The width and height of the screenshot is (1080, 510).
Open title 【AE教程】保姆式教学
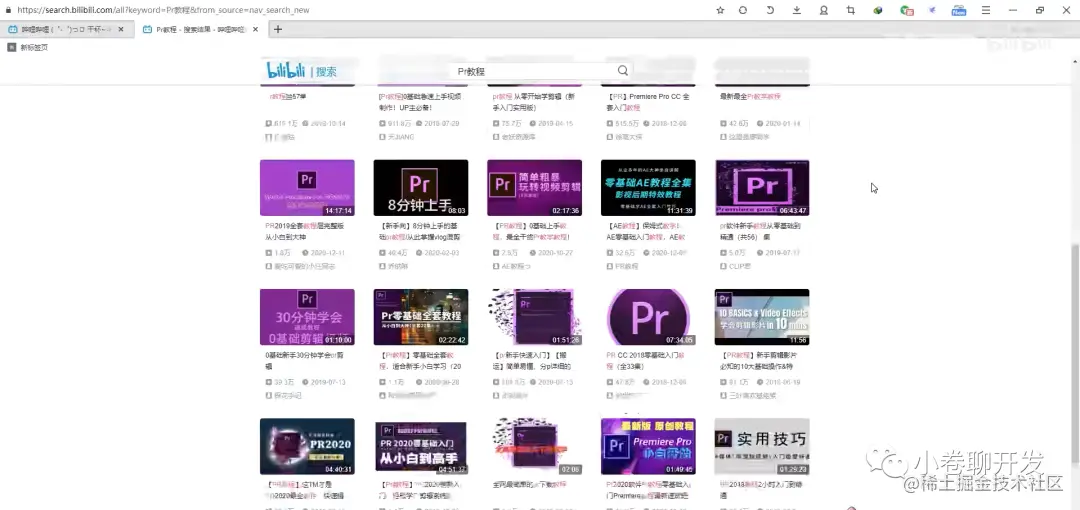pyautogui.click(x=645, y=231)
